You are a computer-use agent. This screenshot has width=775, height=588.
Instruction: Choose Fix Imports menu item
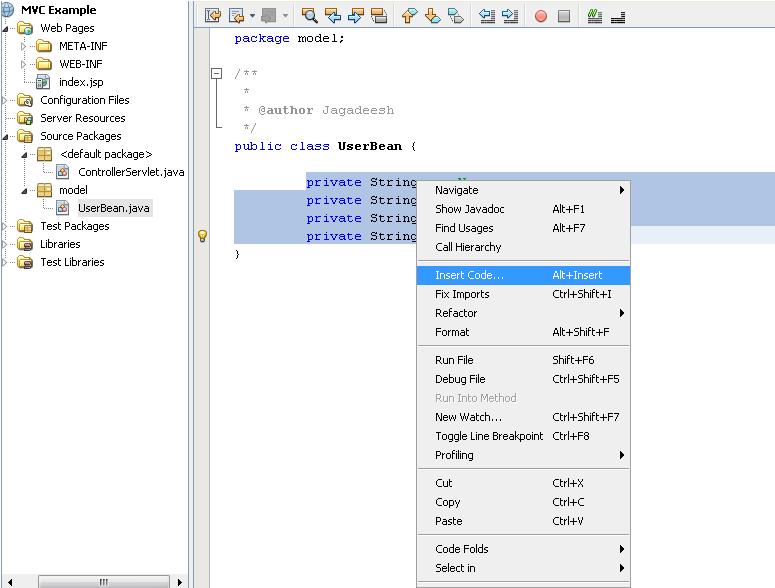523,294
